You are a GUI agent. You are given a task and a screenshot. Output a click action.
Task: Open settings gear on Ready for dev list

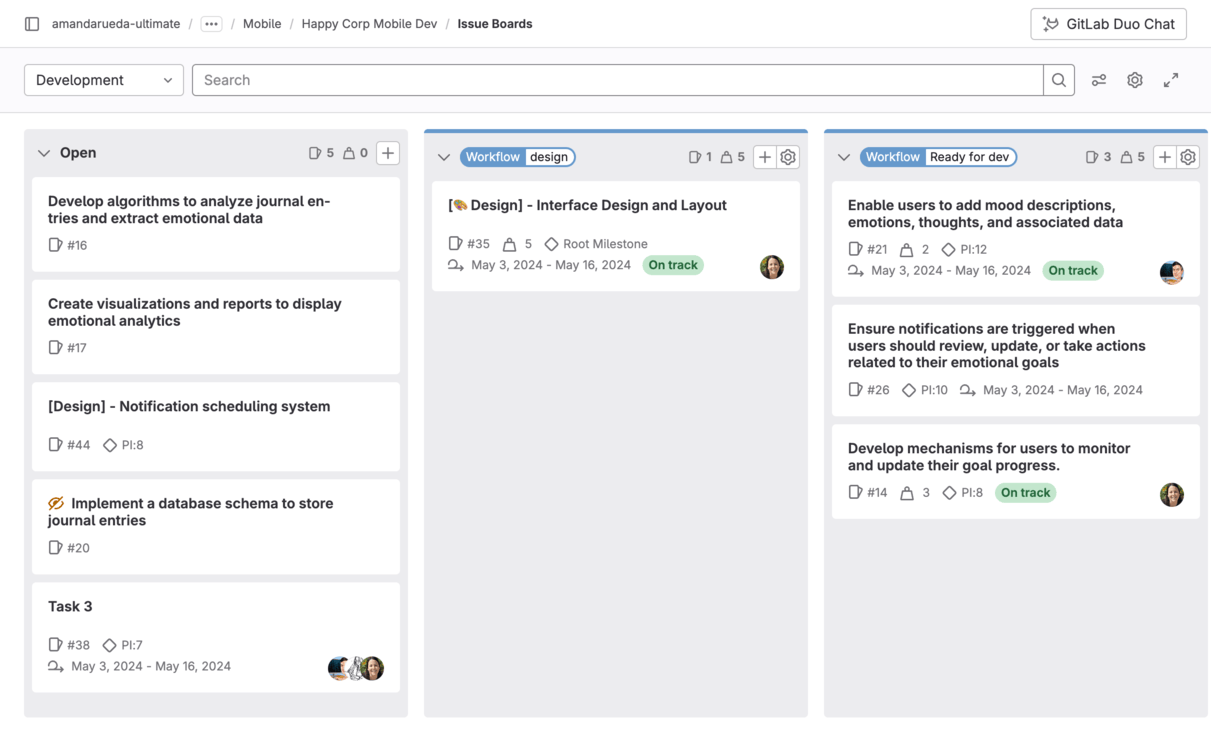click(1187, 157)
